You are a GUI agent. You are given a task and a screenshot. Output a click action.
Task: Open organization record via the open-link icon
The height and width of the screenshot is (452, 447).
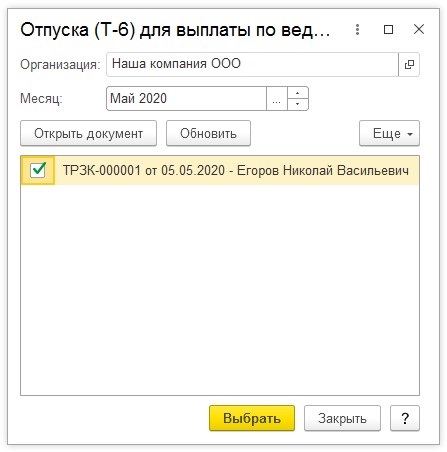pyautogui.click(x=409, y=64)
